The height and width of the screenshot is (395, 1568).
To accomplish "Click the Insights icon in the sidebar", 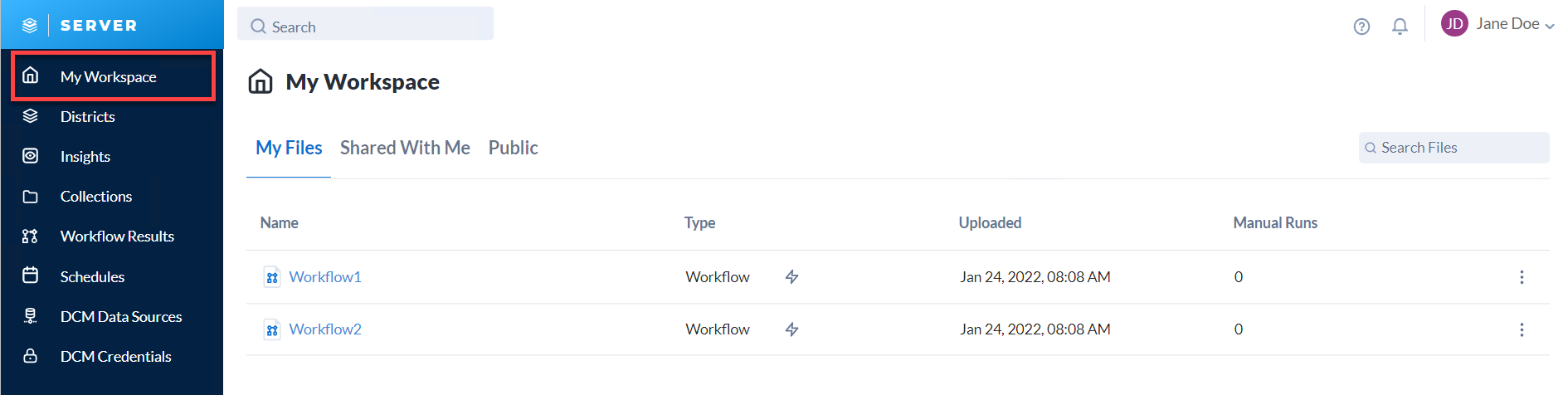I will [31, 156].
